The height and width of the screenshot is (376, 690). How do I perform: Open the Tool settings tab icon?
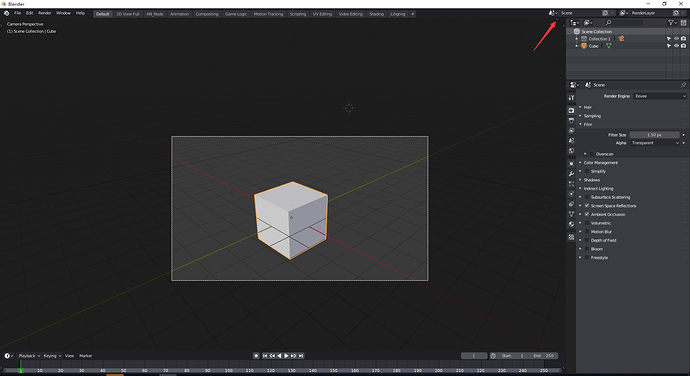point(571,98)
